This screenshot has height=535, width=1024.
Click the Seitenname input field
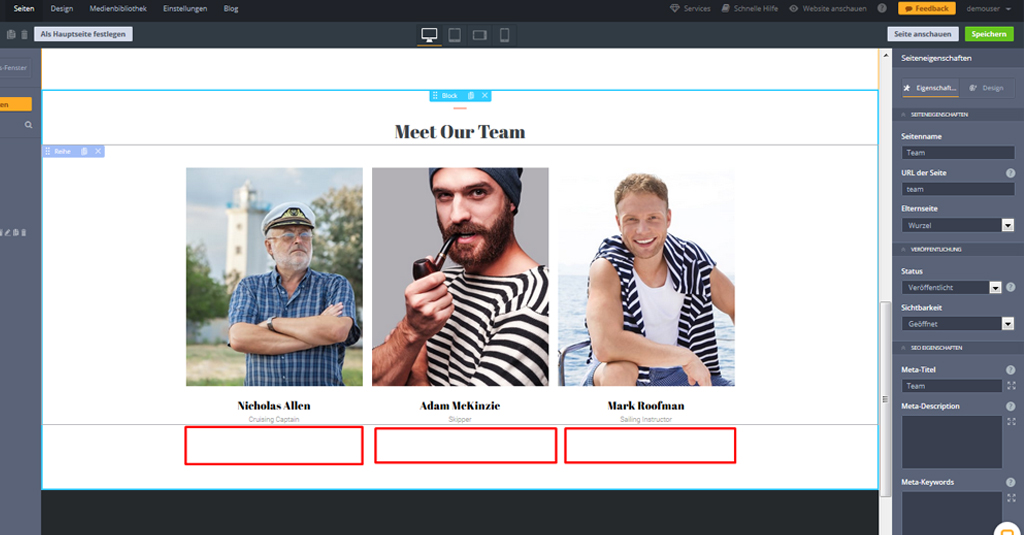958,153
